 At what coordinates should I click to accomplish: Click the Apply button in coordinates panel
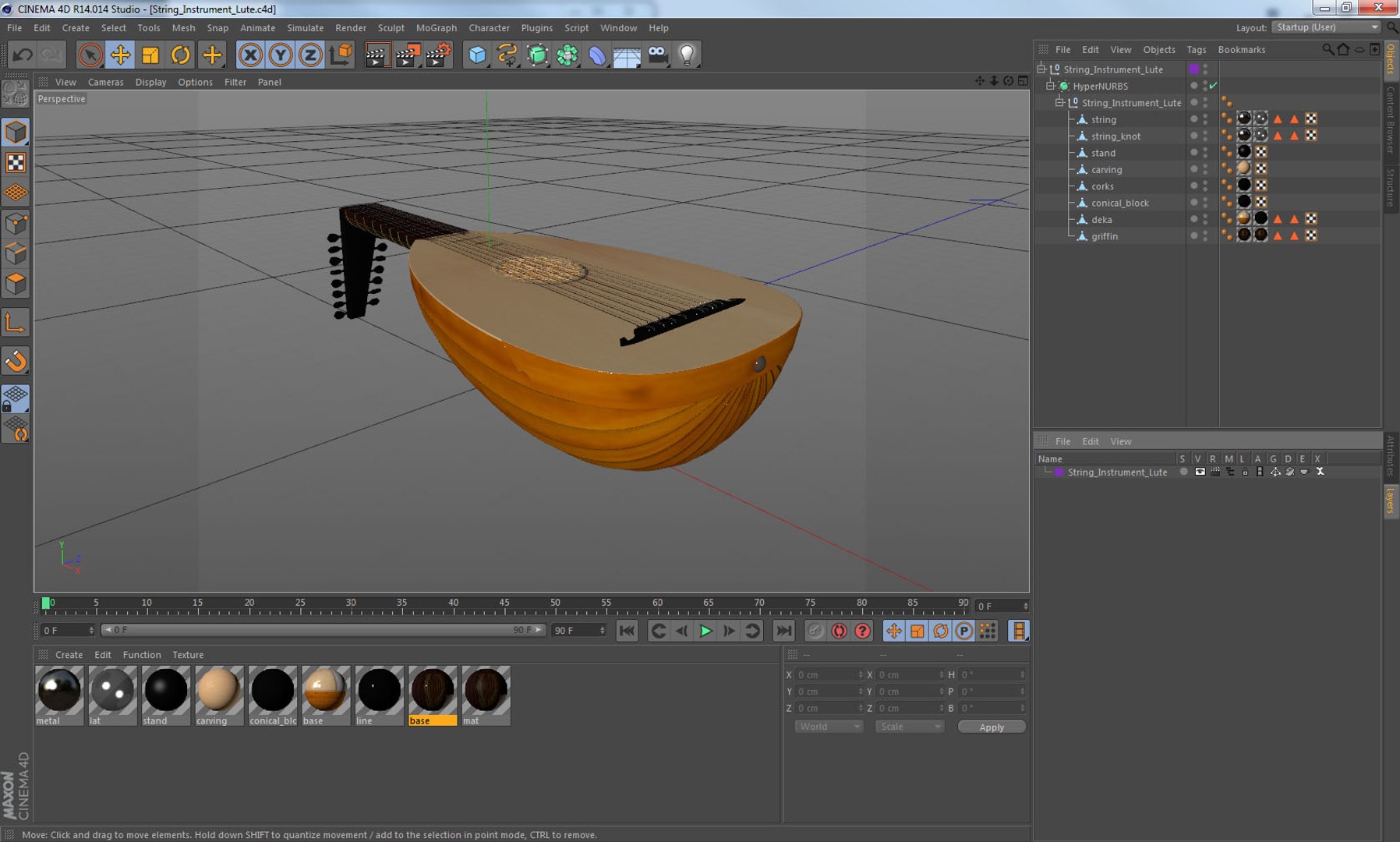tap(992, 727)
